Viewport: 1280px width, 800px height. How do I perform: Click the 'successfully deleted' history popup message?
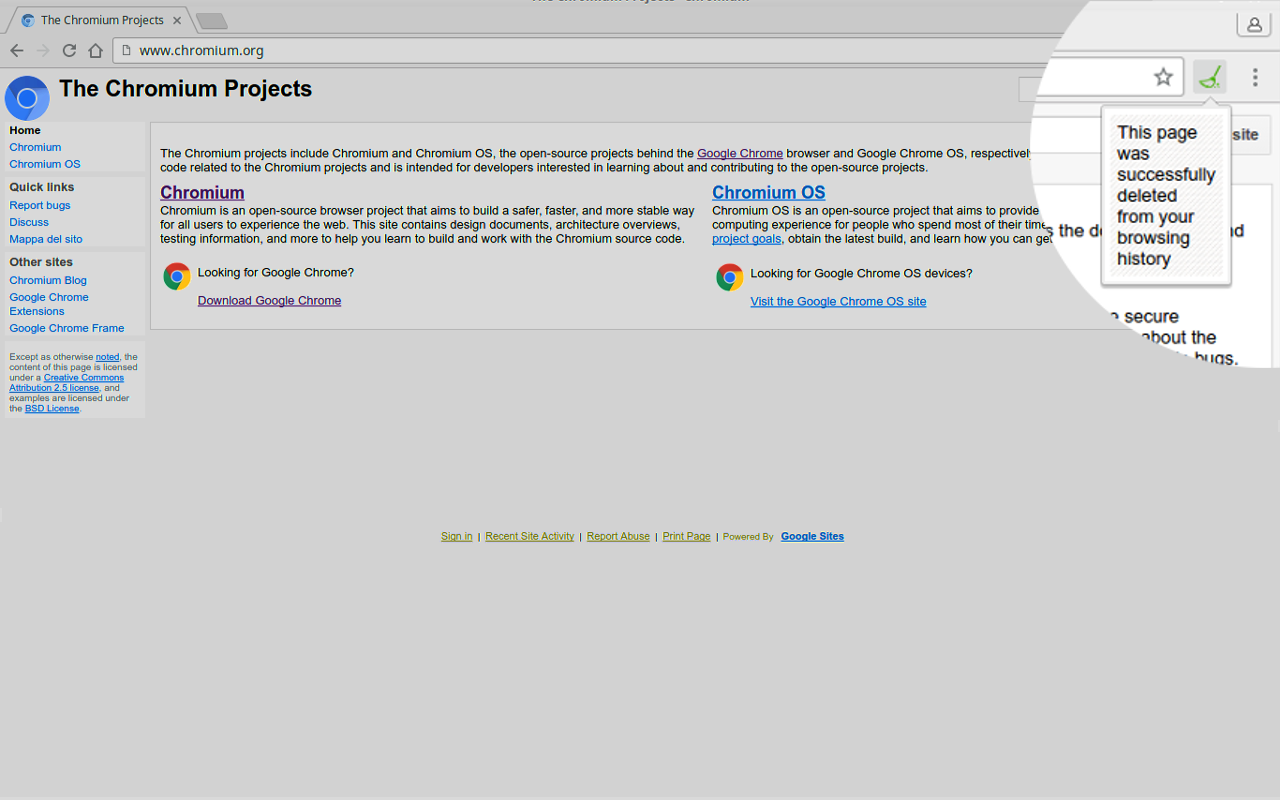pos(1166,195)
